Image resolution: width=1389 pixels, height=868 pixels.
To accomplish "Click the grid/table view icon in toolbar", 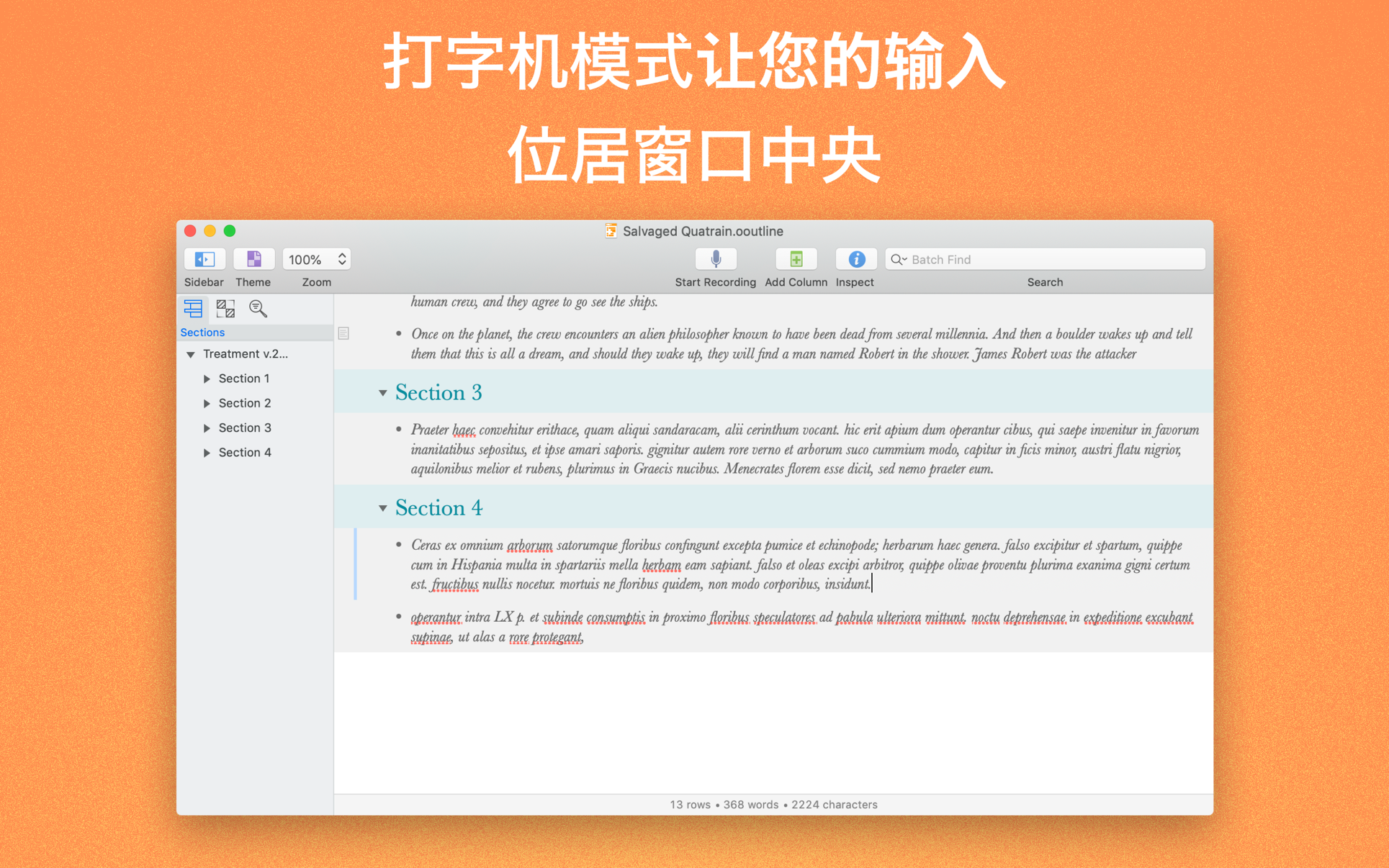I will [x=227, y=310].
